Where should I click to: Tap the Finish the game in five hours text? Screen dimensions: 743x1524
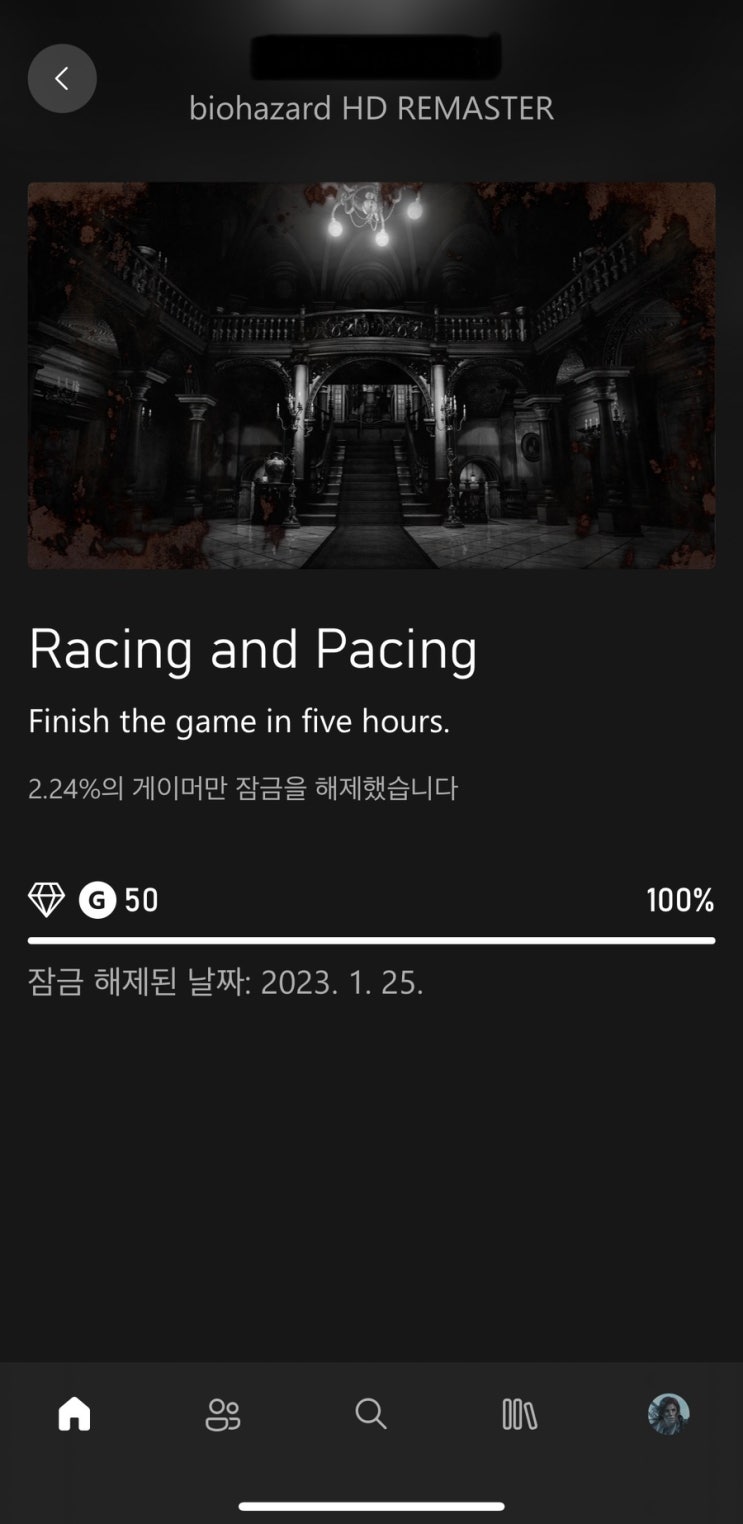click(x=239, y=721)
